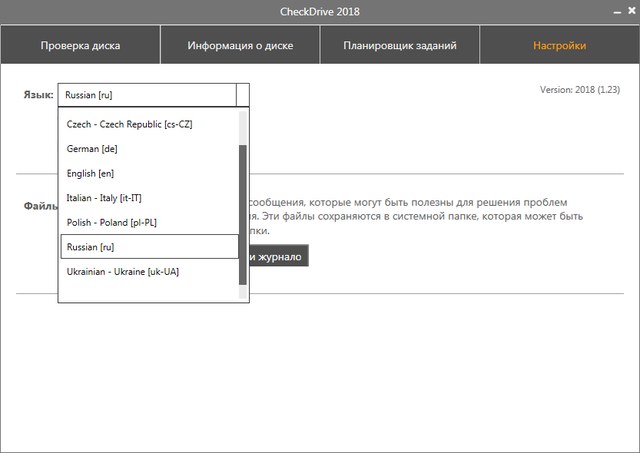Select the Настройки tab
This screenshot has width=640, height=453.
click(x=559, y=46)
